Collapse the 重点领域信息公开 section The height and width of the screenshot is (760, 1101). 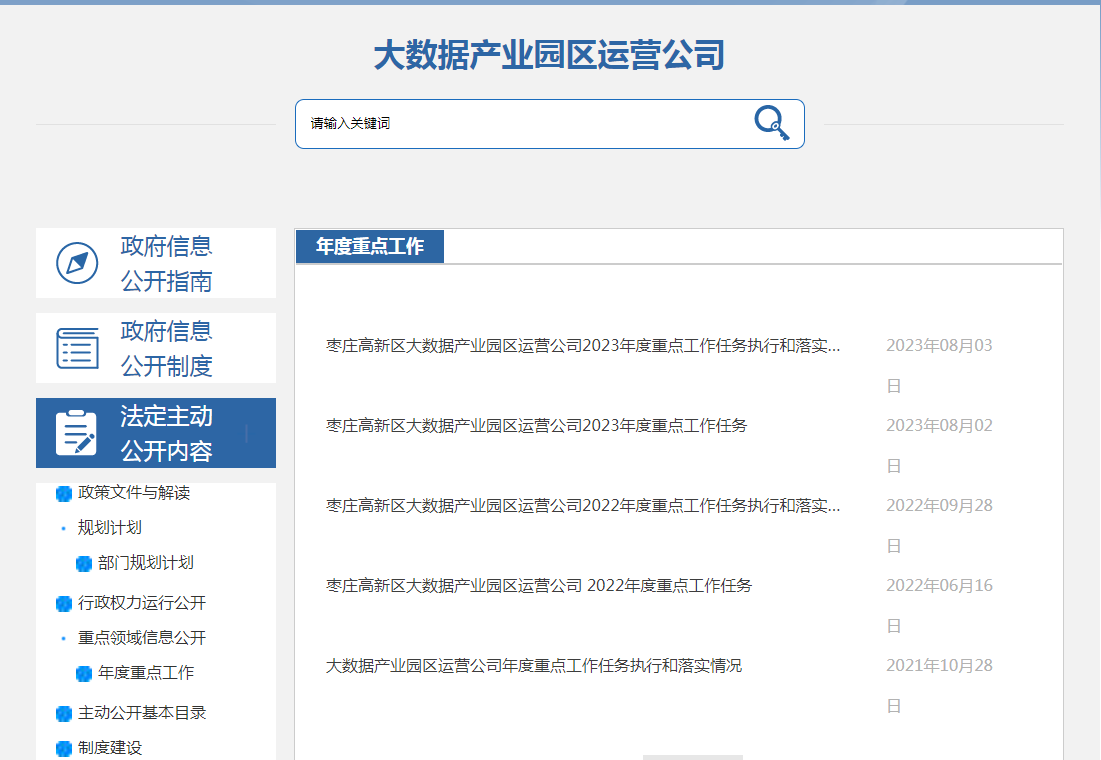(x=141, y=638)
